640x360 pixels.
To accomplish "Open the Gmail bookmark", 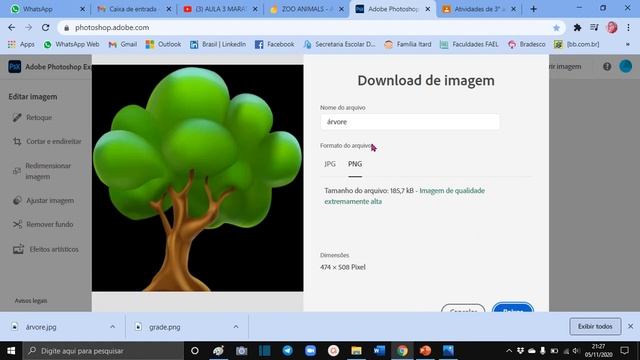I will (122, 44).
